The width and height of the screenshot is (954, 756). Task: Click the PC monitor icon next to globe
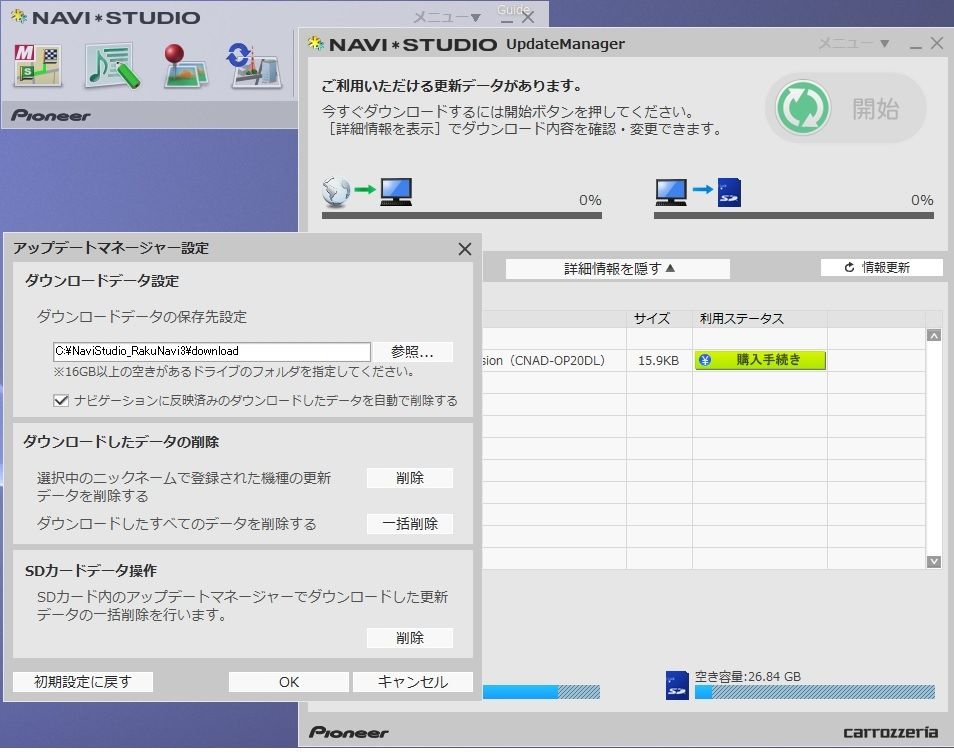click(x=396, y=192)
